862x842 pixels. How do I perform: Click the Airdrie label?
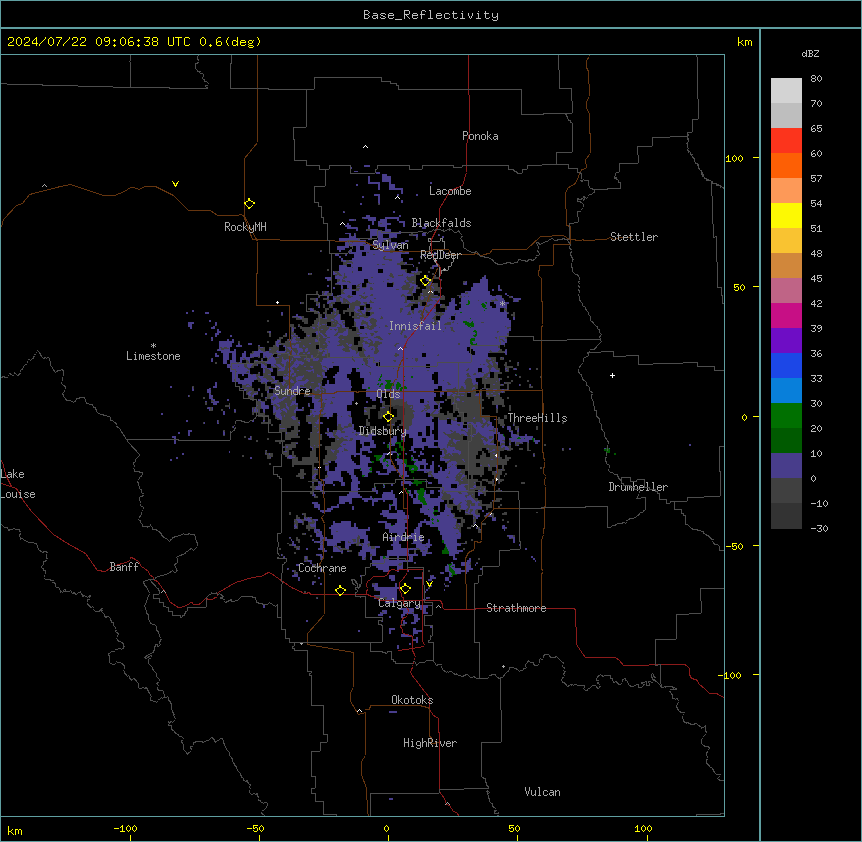[403, 537]
